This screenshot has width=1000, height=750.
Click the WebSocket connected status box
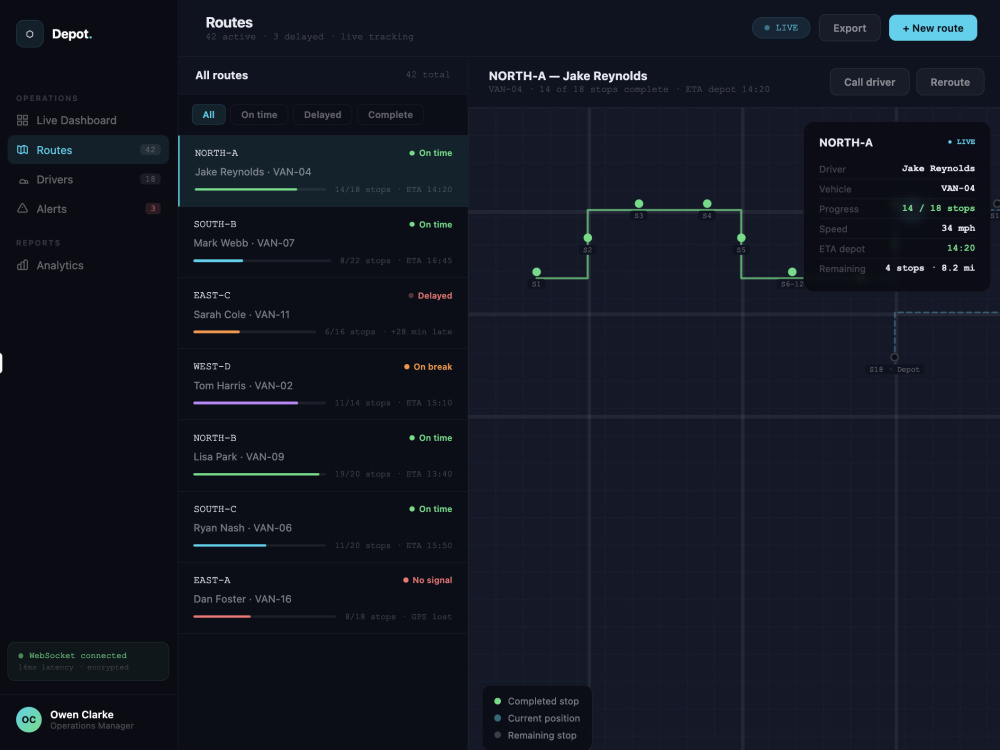coord(88,661)
